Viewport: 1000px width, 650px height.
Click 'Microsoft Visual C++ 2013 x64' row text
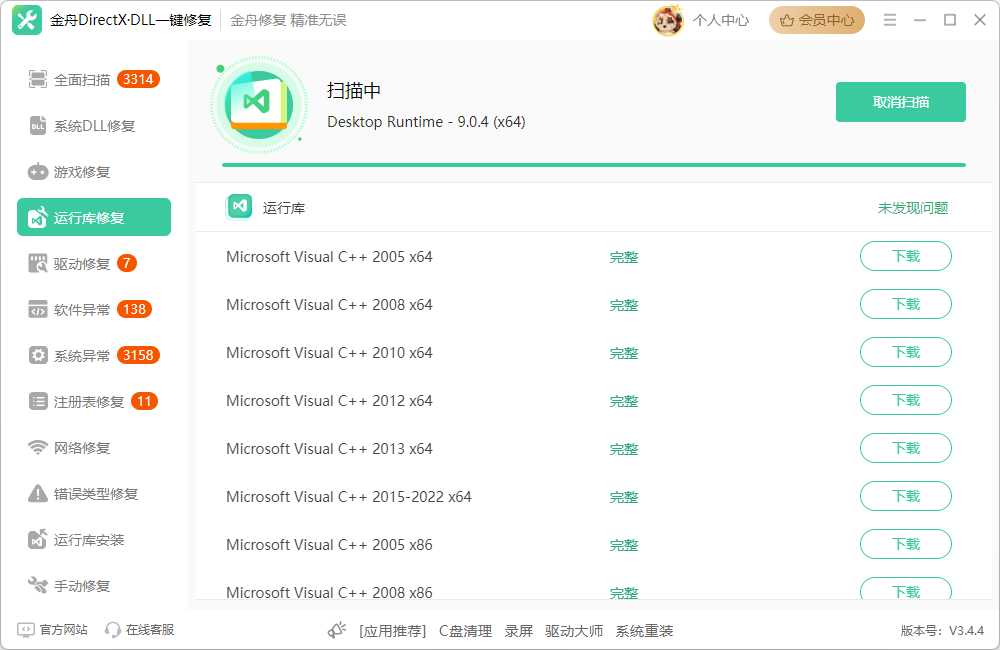pyautogui.click(x=329, y=449)
